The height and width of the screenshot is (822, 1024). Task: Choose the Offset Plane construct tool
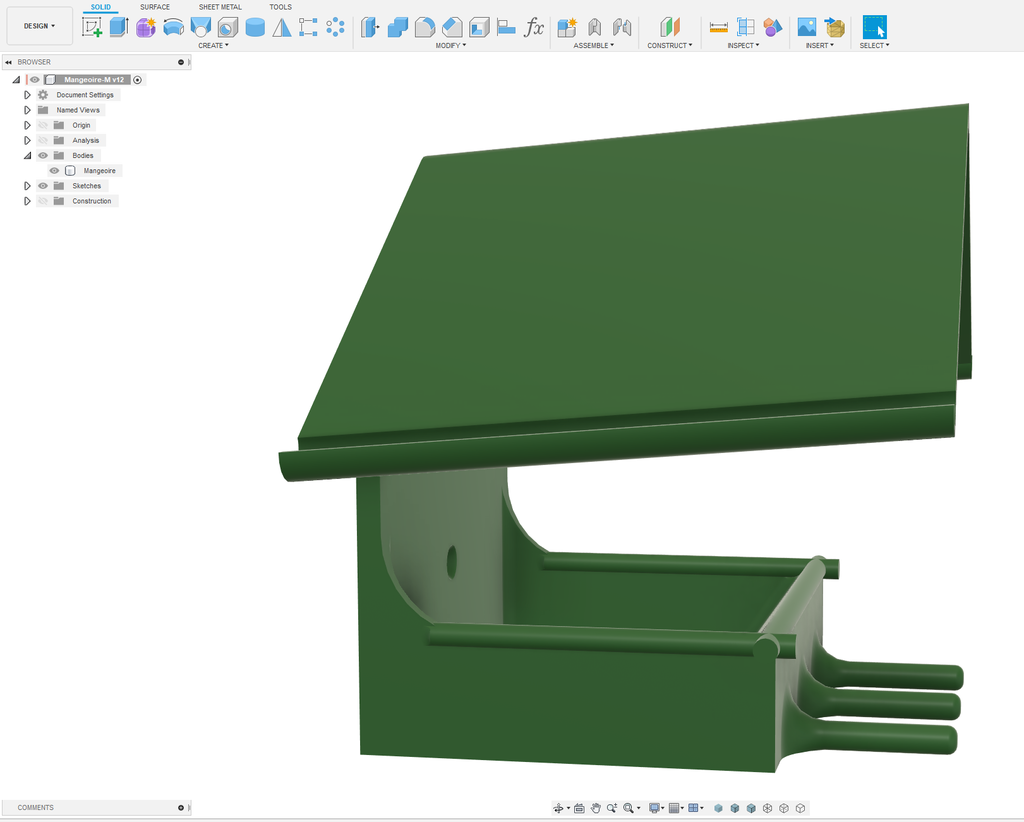[x=669, y=27]
